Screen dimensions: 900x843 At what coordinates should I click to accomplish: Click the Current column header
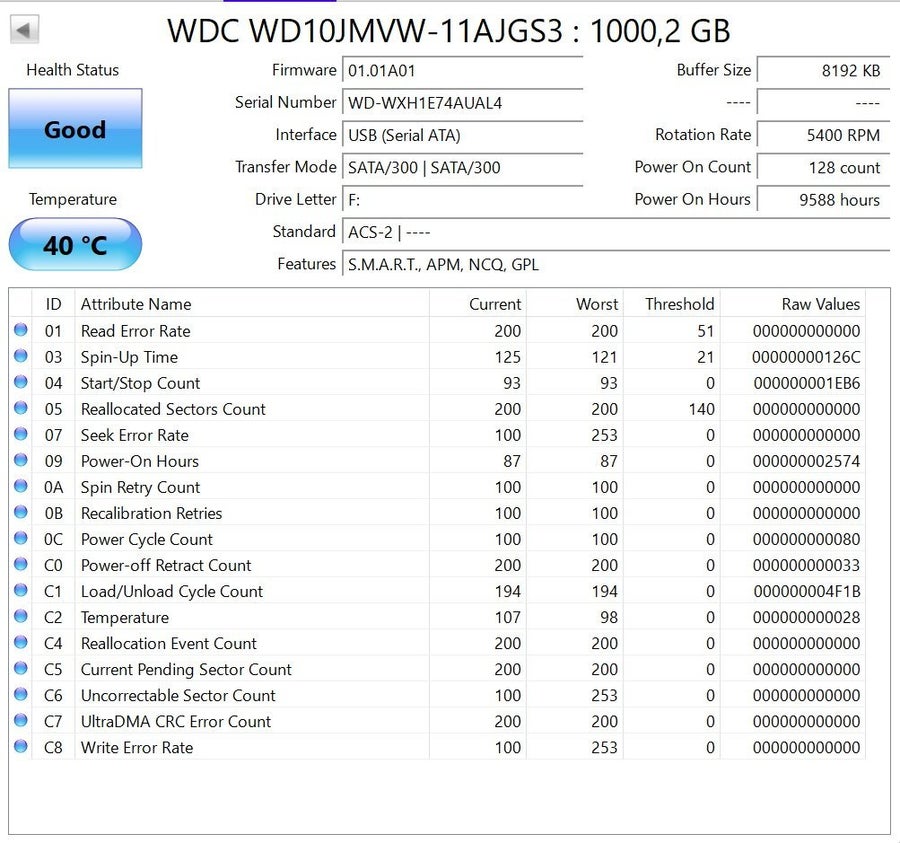[x=478, y=304]
